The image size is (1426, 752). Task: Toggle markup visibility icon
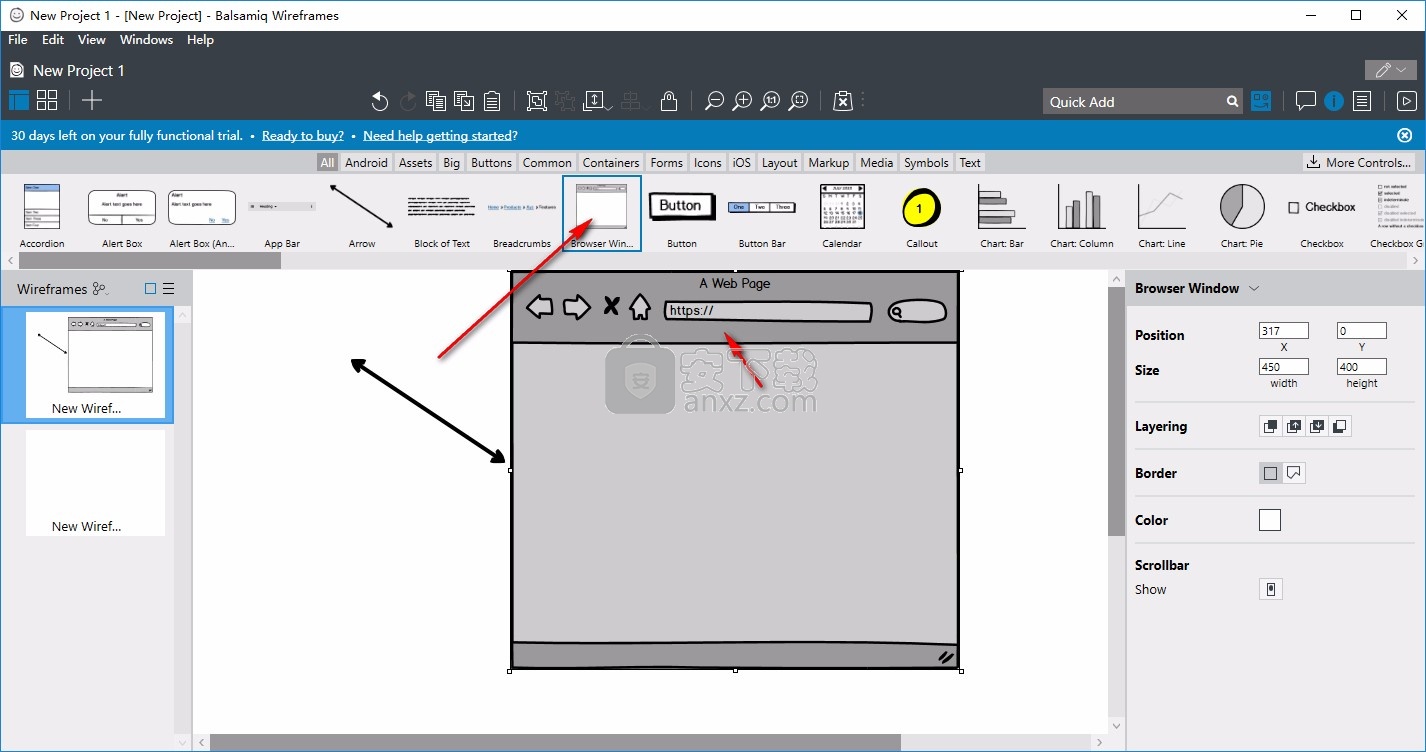click(843, 101)
